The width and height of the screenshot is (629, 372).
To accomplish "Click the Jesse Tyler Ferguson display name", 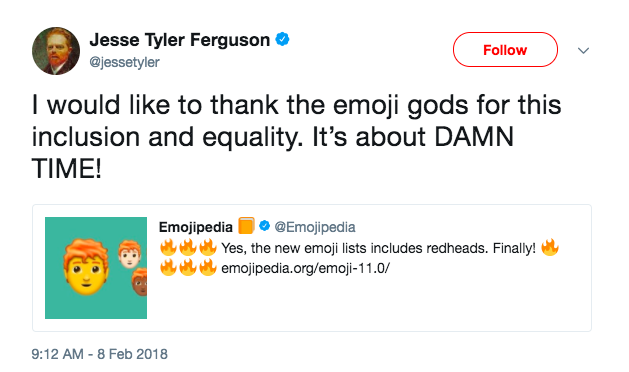I will [180, 40].
